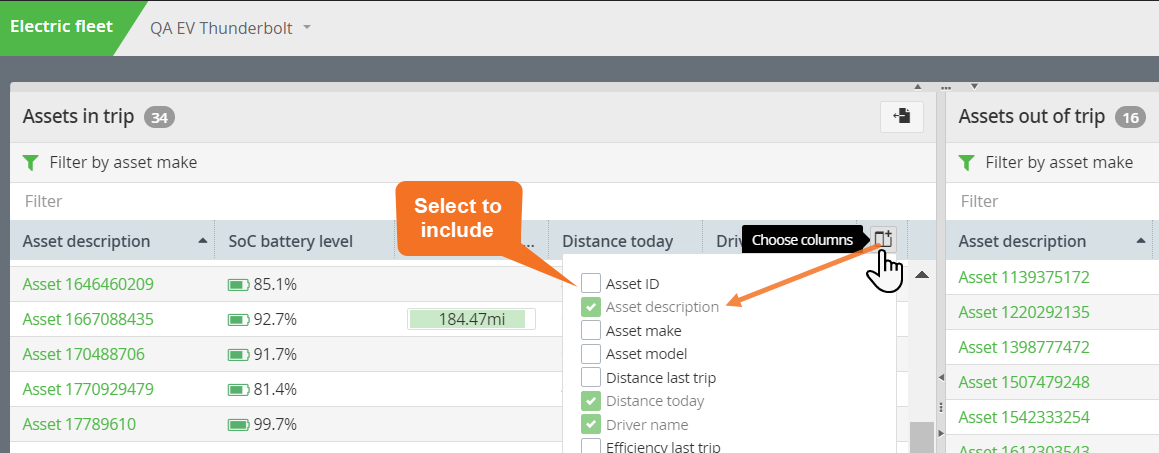This screenshot has height=453, width=1159.
Task: Sort by SoC battery level column header
Action: [290, 241]
